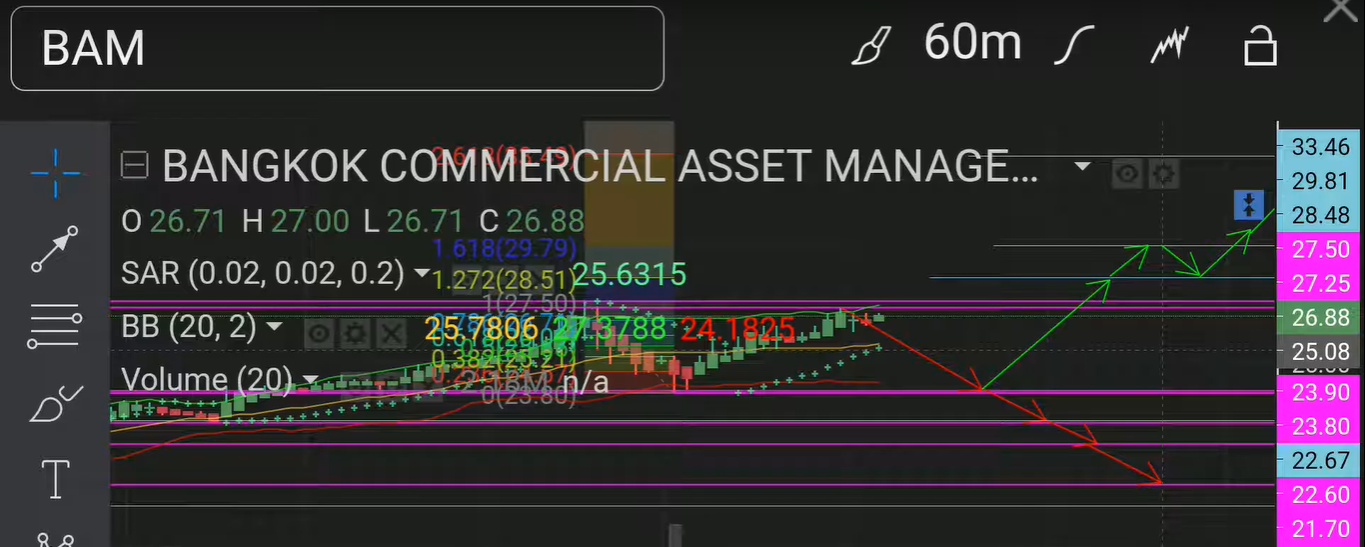Open the SAR (0.02, 0.02, 0.2) dropdown
Image resolution: width=1365 pixels, height=547 pixels.
click(422, 273)
